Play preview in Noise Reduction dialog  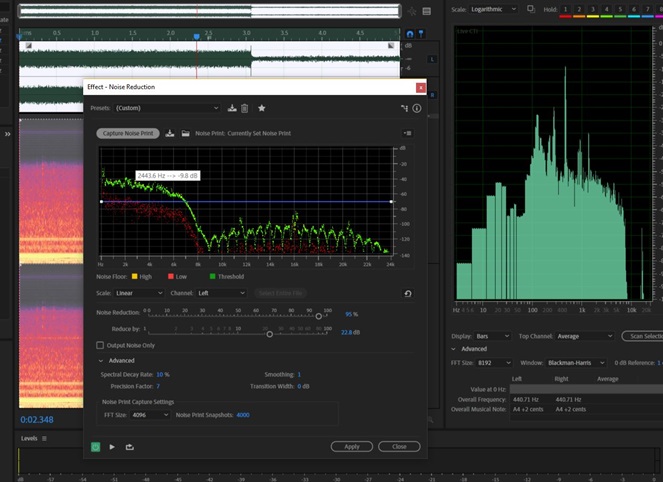tap(112, 447)
